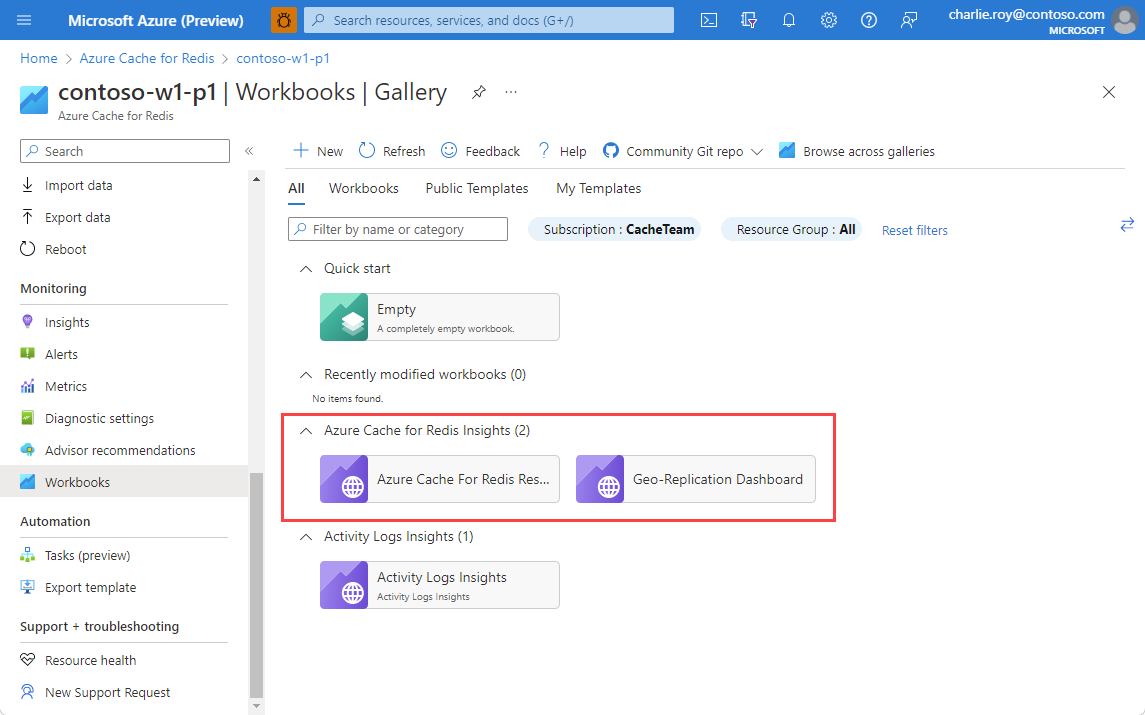Image resolution: width=1145 pixels, height=715 pixels.
Task: Open Insights under Monitoring
Action: tap(68, 321)
